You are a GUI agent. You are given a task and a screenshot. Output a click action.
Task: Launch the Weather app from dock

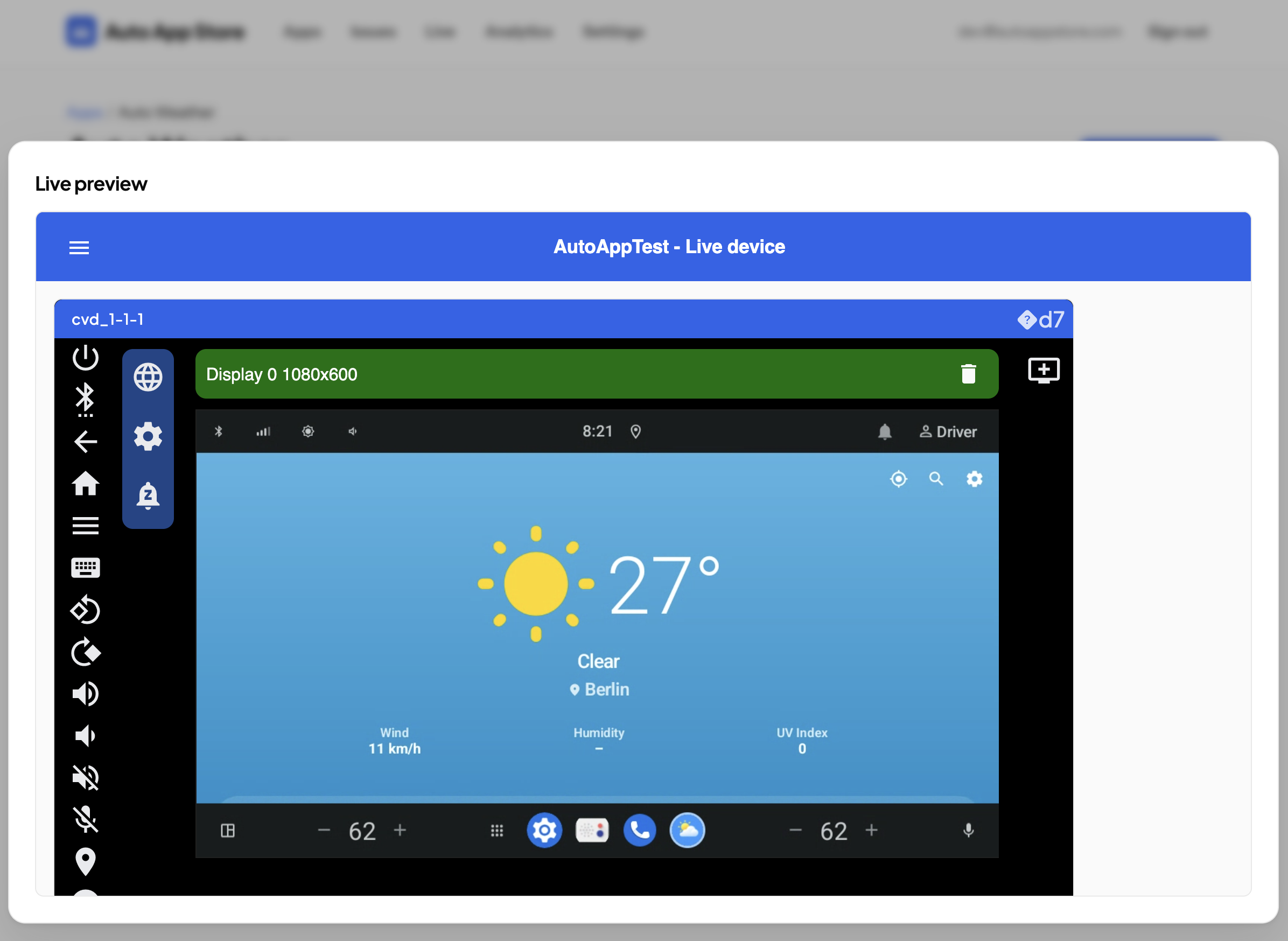point(687,831)
